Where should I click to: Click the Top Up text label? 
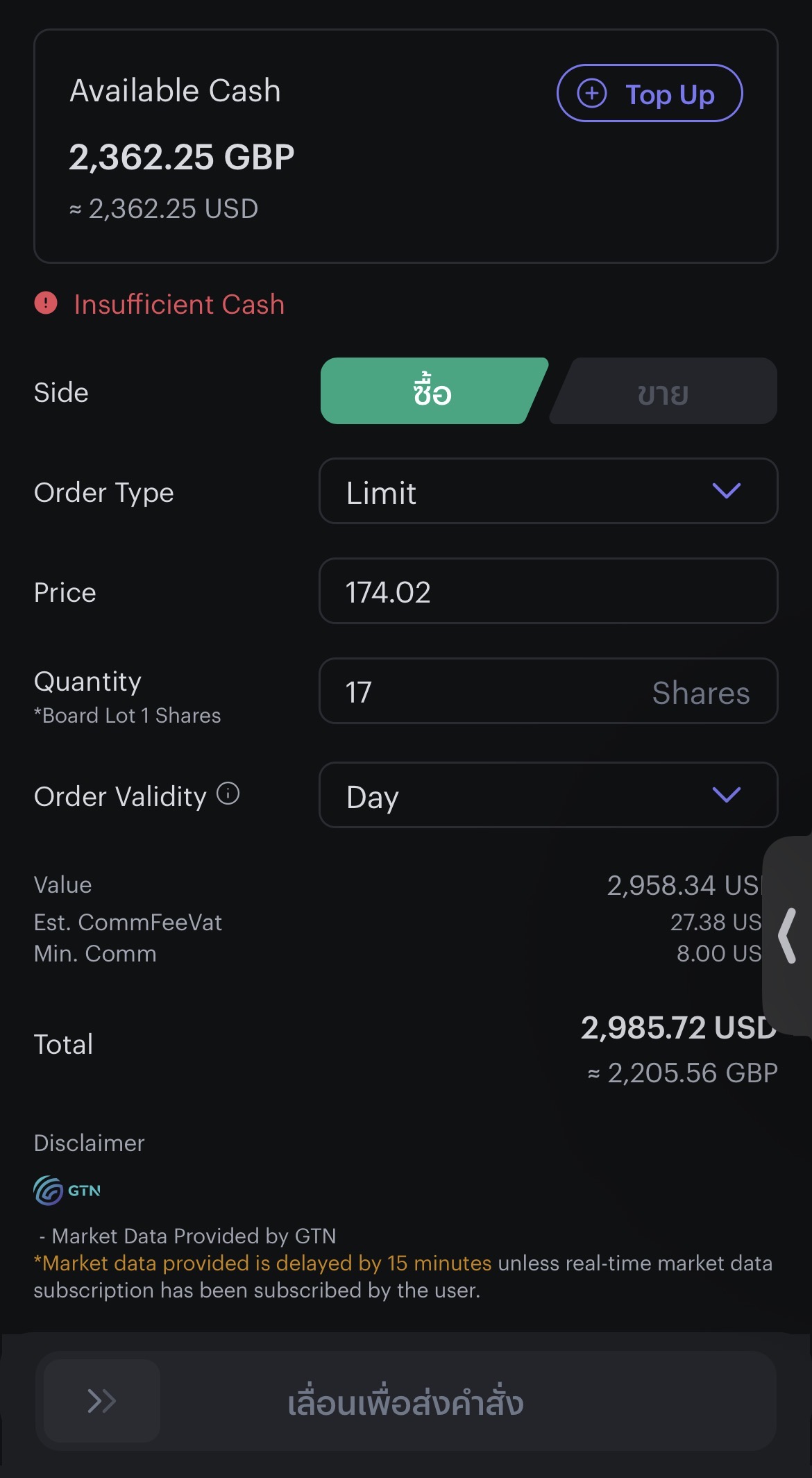[670, 94]
